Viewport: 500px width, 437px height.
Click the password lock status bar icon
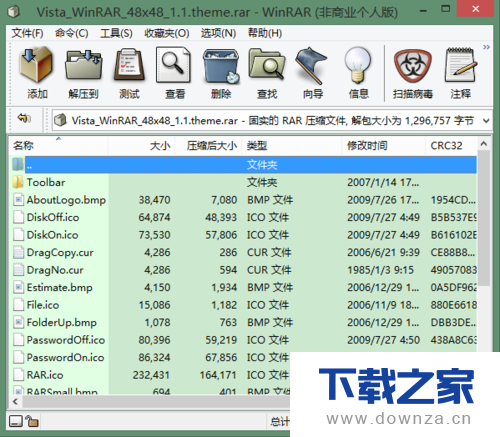(32, 421)
